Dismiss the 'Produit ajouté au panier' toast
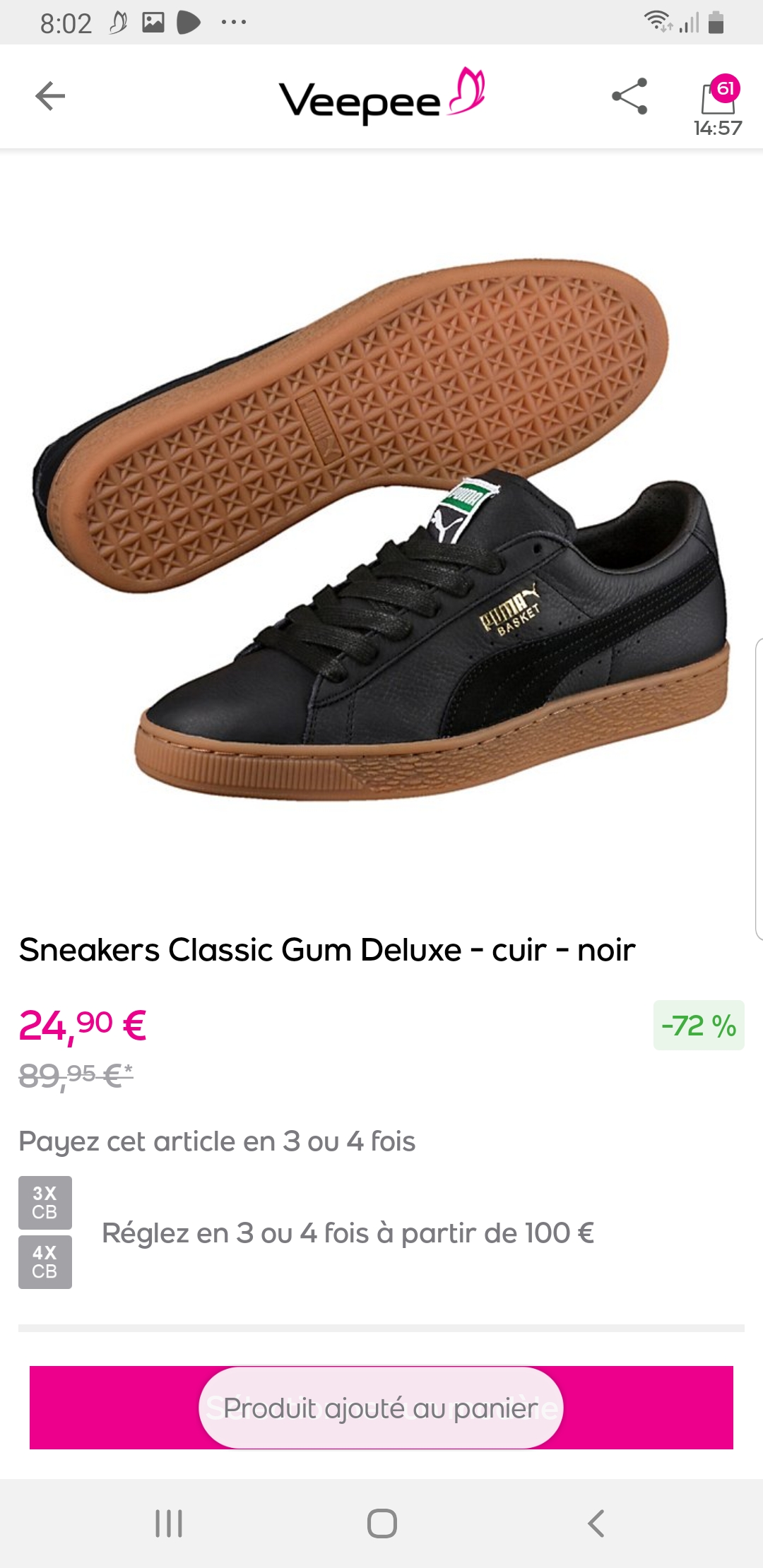Viewport: 763px width, 1568px height. (x=381, y=1408)
